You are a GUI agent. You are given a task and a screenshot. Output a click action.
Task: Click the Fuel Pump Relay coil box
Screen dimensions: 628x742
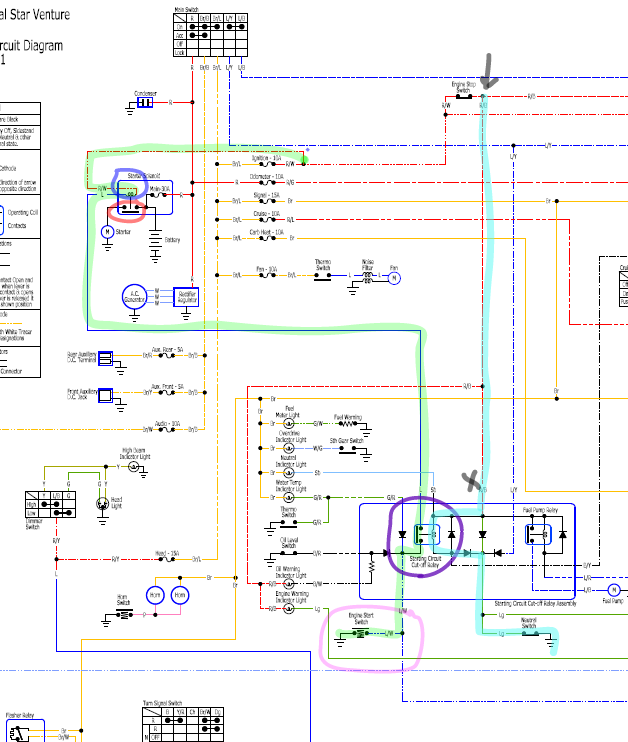(x=538, y=534)
